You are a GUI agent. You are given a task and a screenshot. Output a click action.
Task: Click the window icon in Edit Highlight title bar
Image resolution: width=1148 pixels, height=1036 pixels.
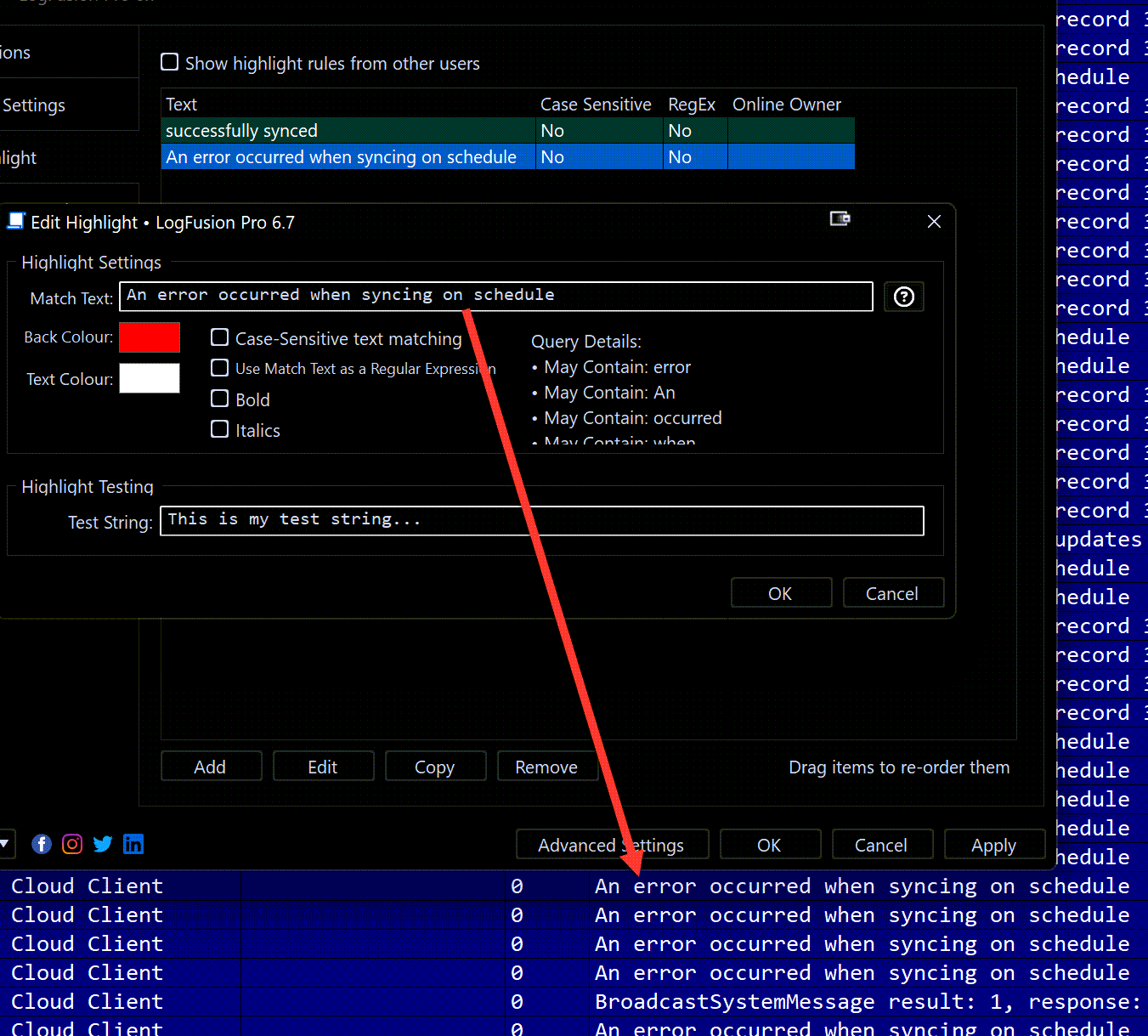840,219
